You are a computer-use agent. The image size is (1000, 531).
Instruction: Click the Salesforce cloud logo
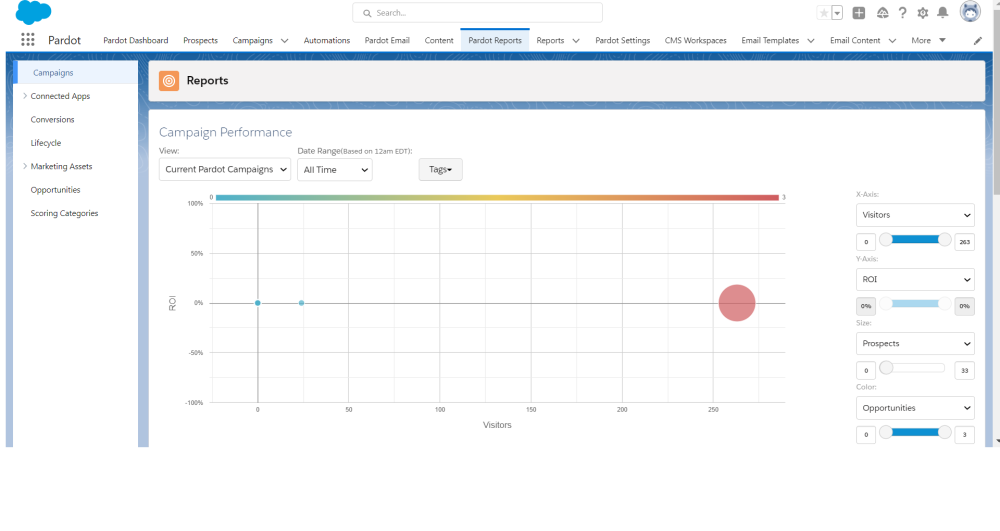33,12
